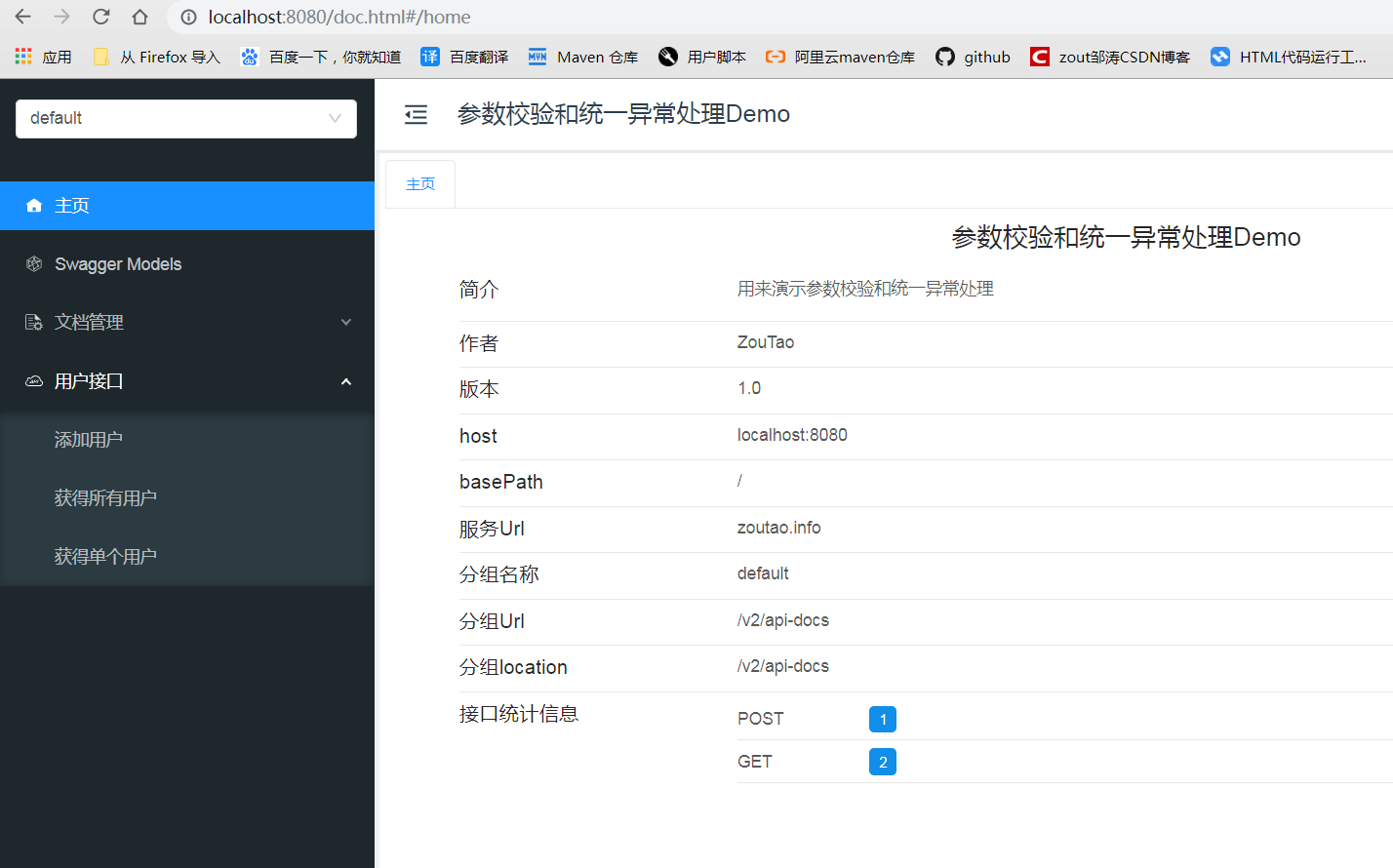The width and height of the screenshot is (1393, 868).
Task: Click the POST label in statistics
Action: point(761,719)
